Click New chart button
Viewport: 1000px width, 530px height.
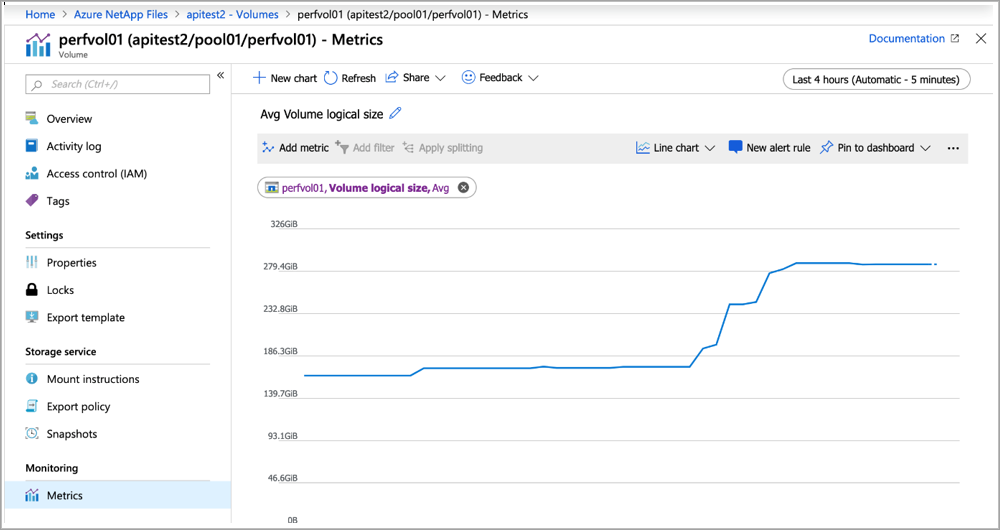pos(285,78)
